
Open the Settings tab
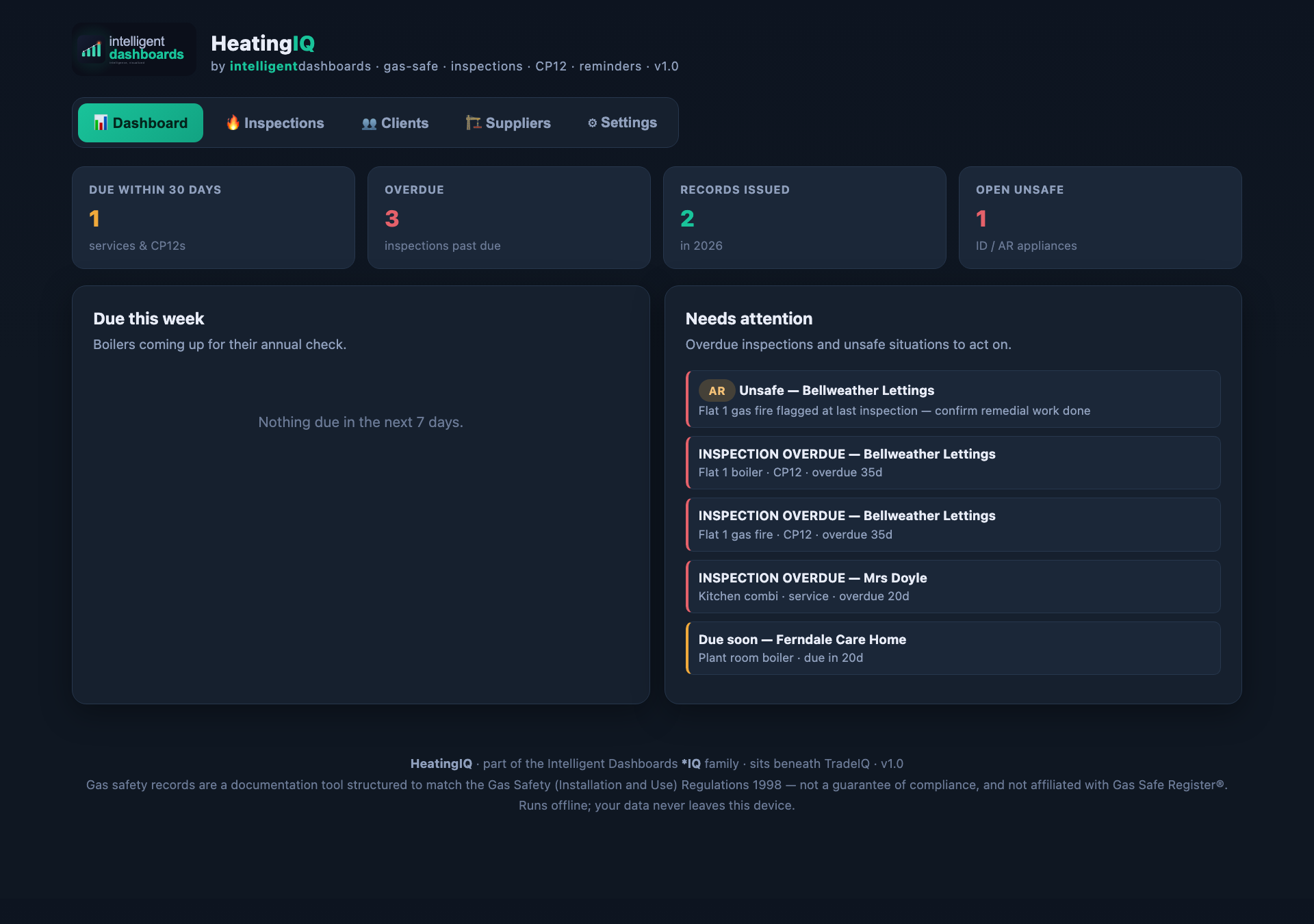coord(623,123)
